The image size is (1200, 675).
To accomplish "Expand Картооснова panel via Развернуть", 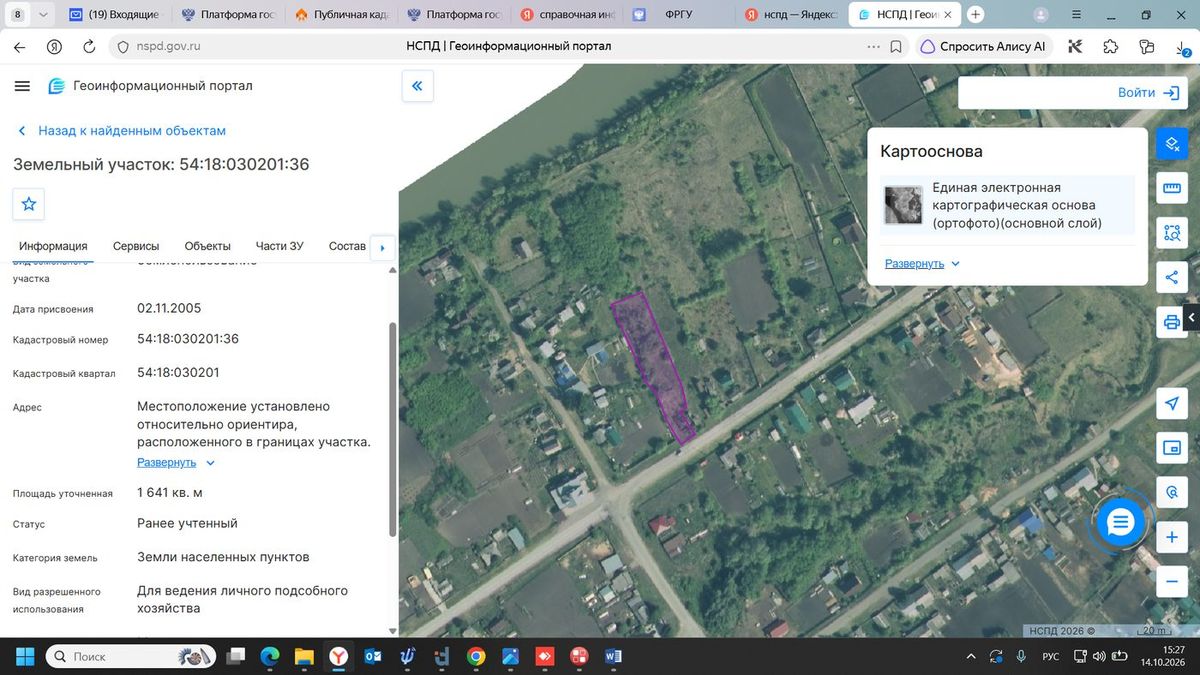I will (x=922, y=264).
